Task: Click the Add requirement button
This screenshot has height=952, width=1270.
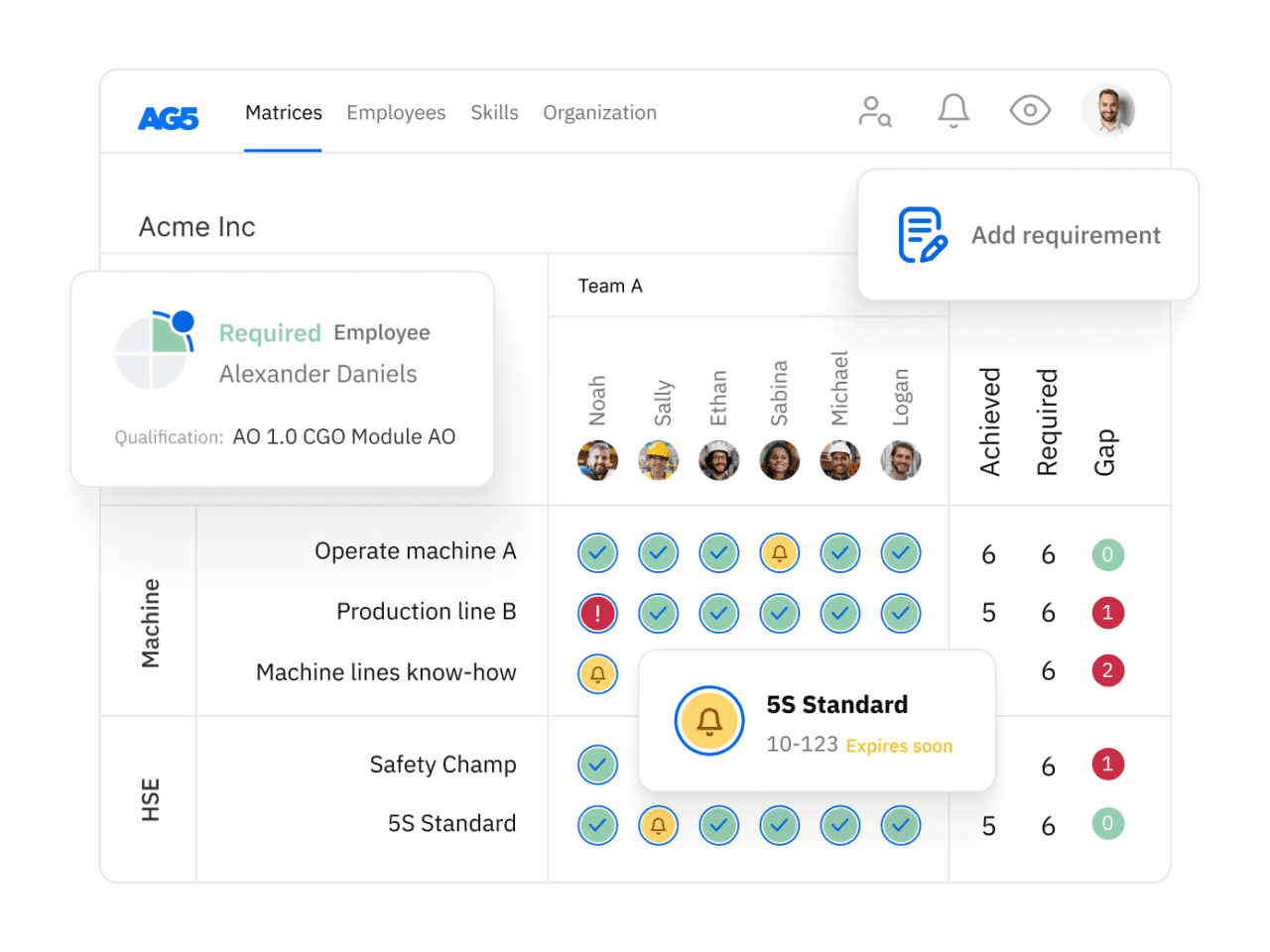Action: click(x=1028, y=235)
